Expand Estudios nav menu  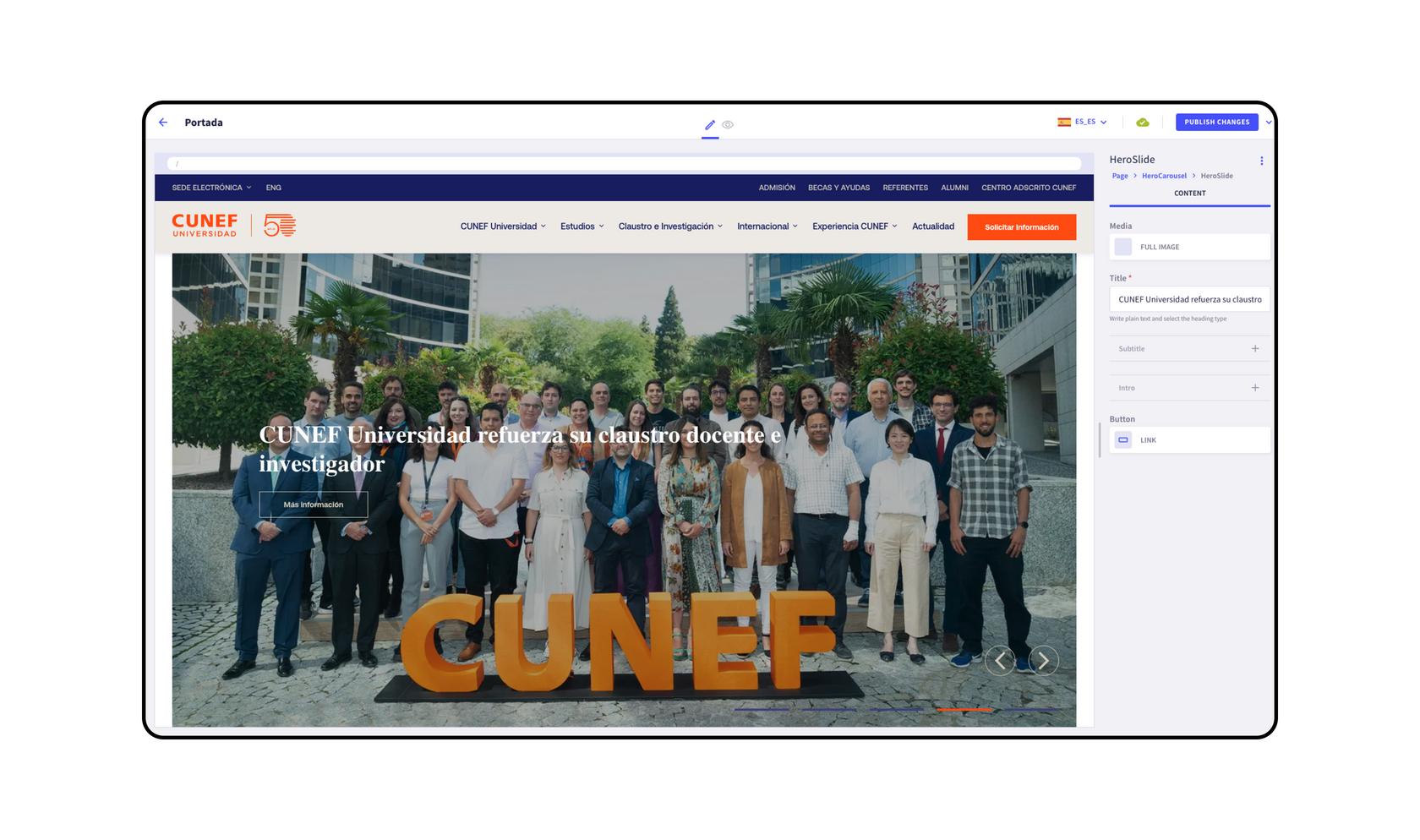582,226
